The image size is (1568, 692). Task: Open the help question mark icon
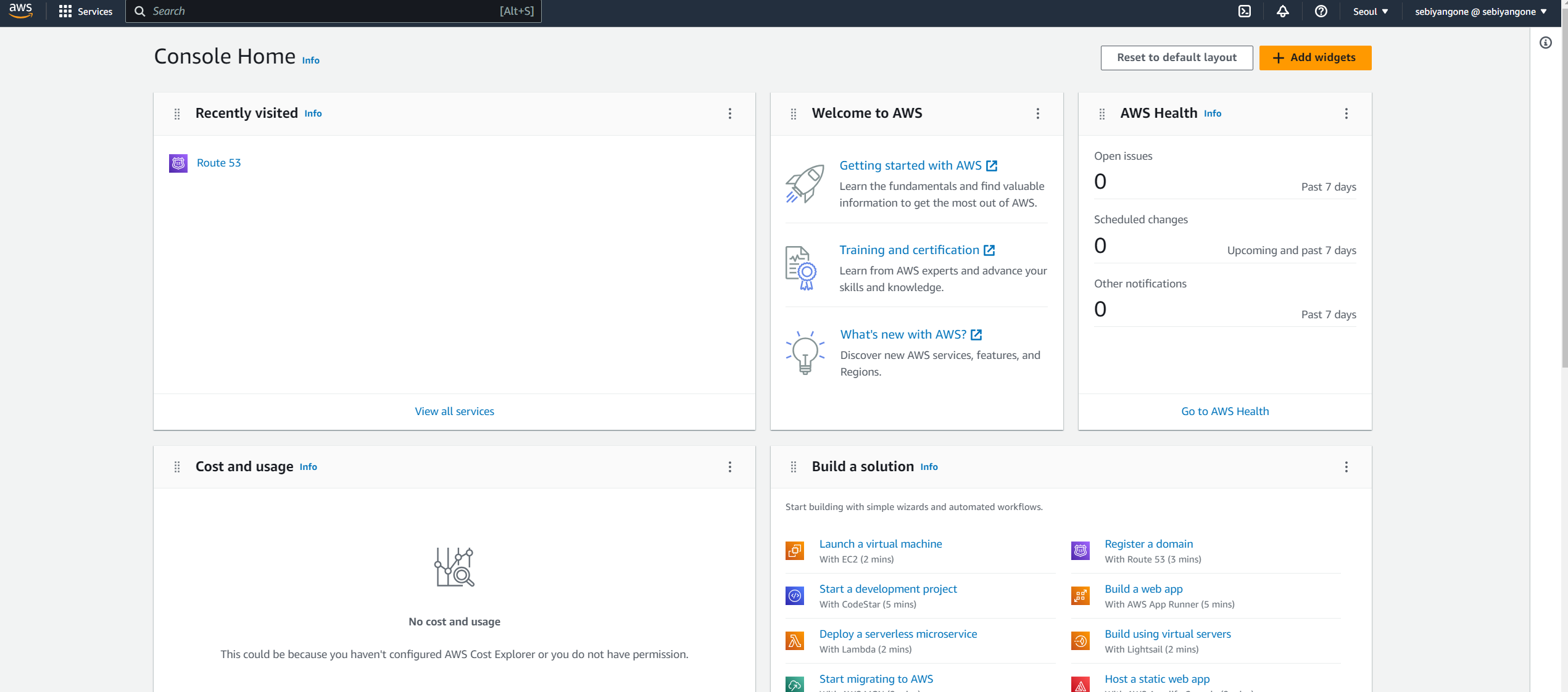(1321, 11)
